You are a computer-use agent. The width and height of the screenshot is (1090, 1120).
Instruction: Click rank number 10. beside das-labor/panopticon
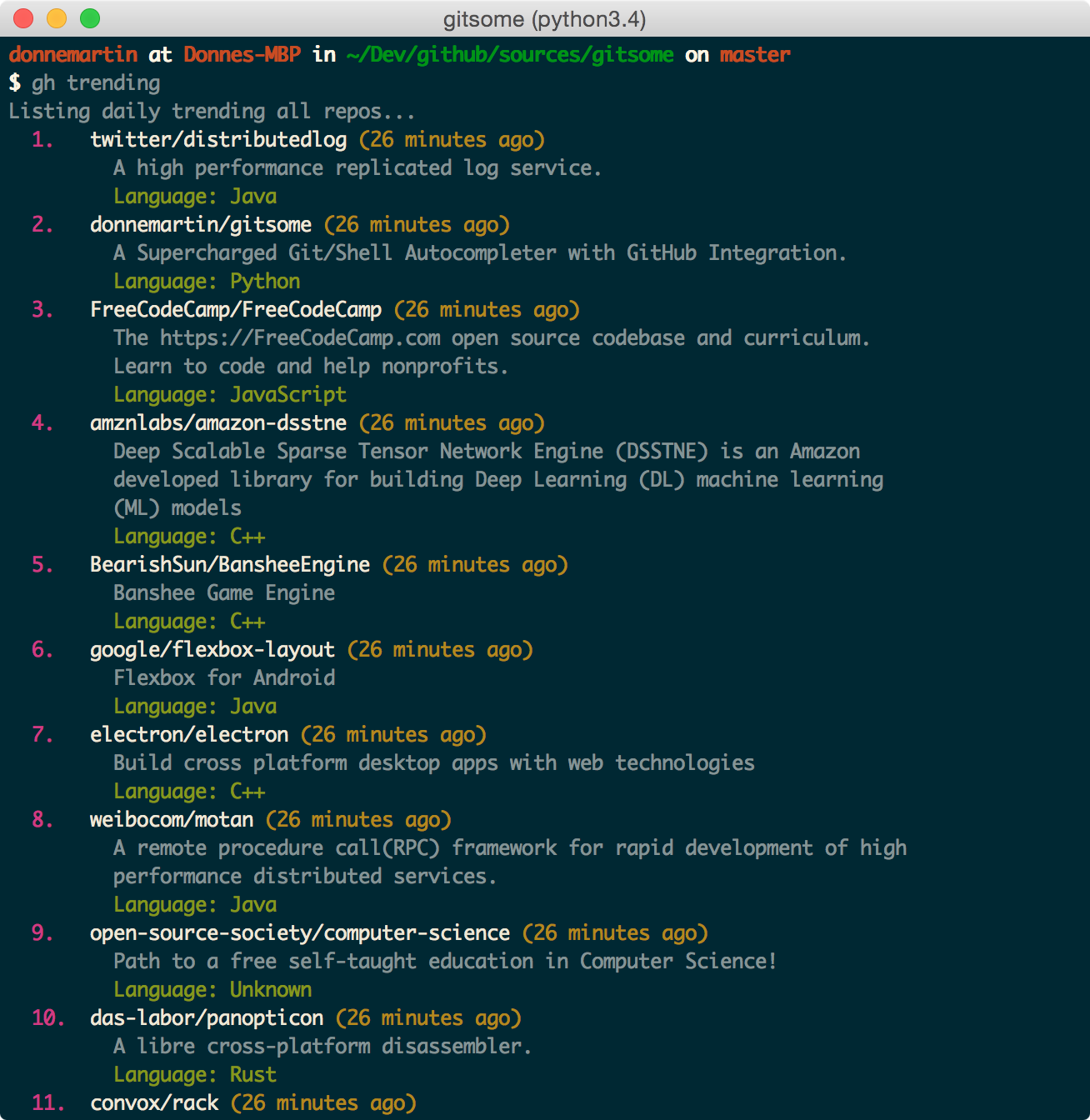coord(48,1018)
